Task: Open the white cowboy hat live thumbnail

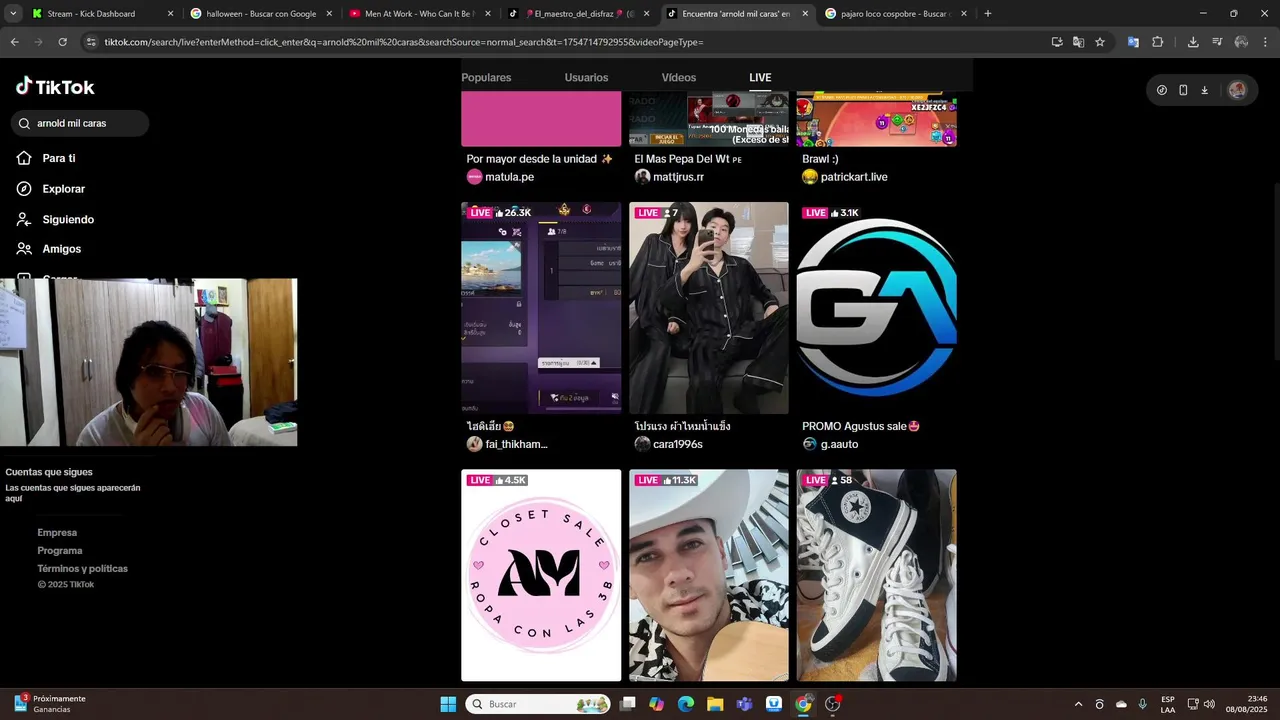Action: [709, 575]
